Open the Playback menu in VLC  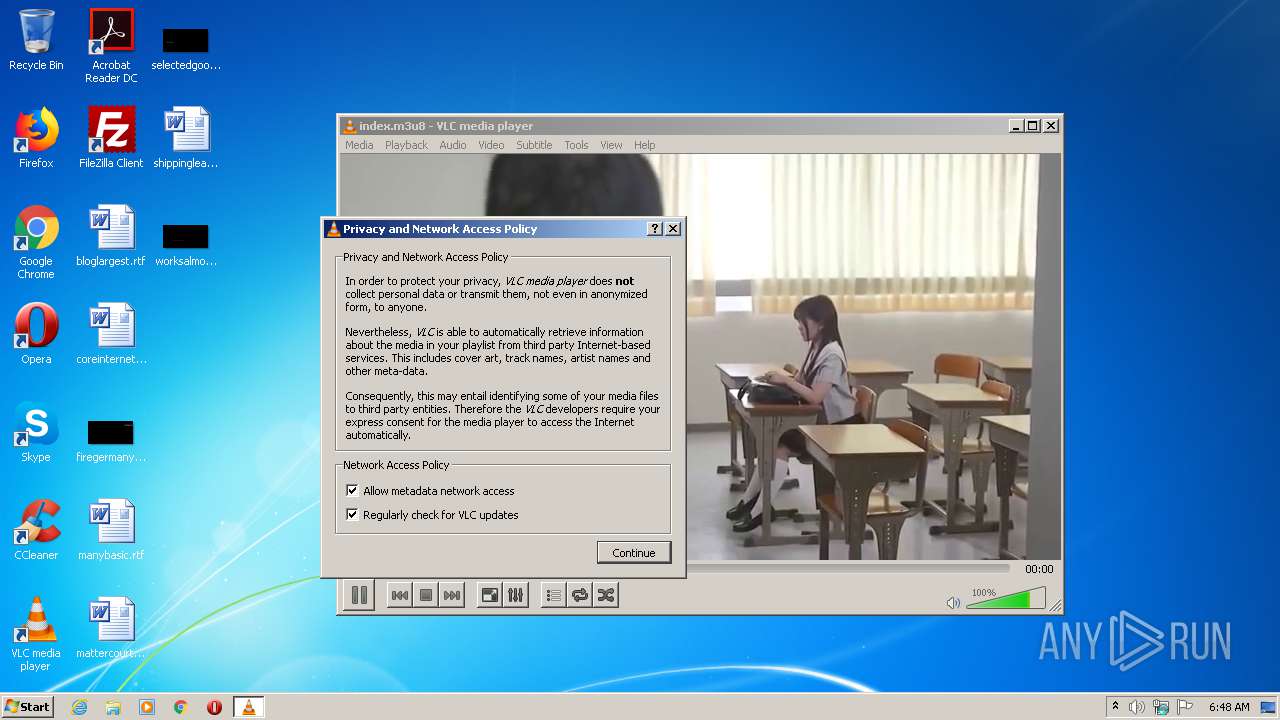[x=406, y=145]
